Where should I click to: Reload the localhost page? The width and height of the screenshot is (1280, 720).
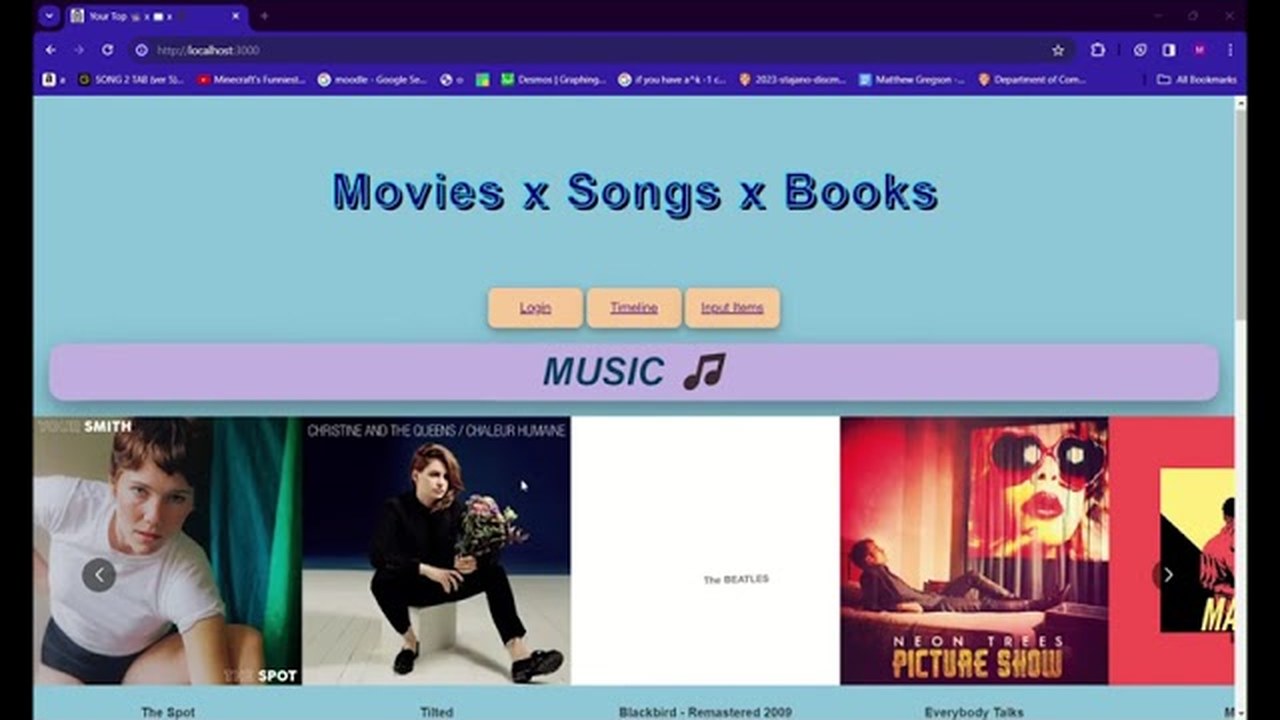[x=107, y=50]
